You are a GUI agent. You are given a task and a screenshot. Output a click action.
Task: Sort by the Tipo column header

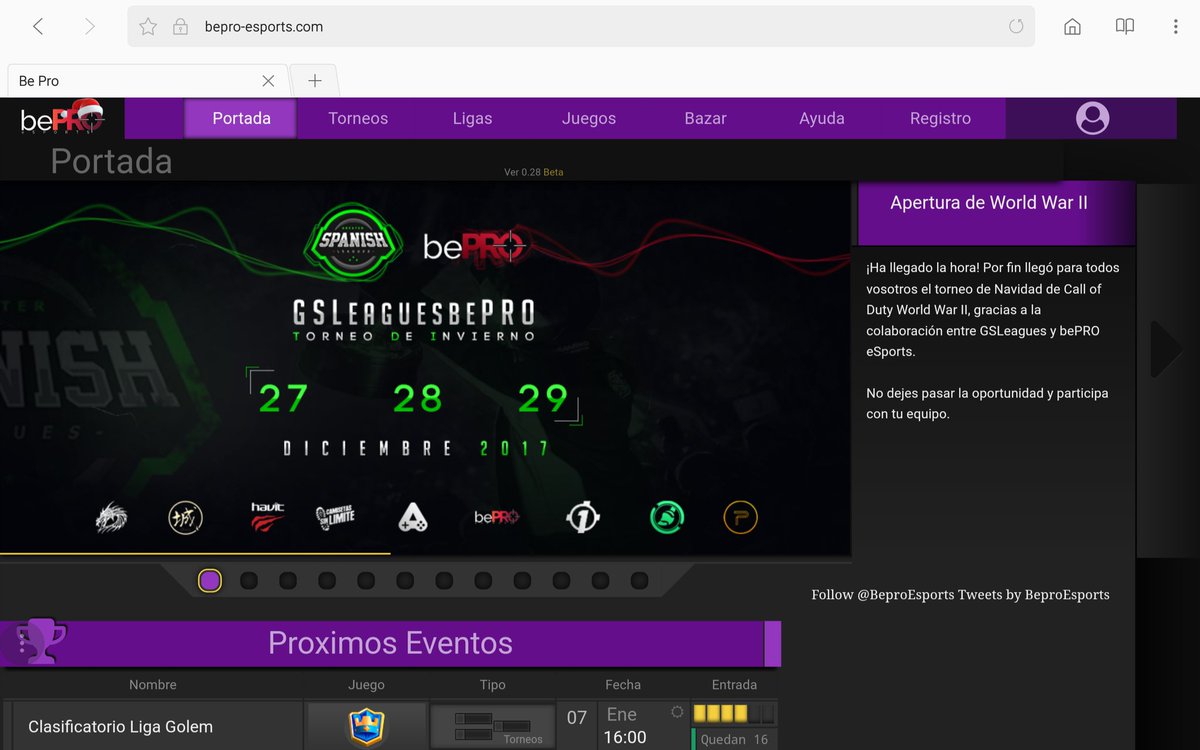(493, 685)
